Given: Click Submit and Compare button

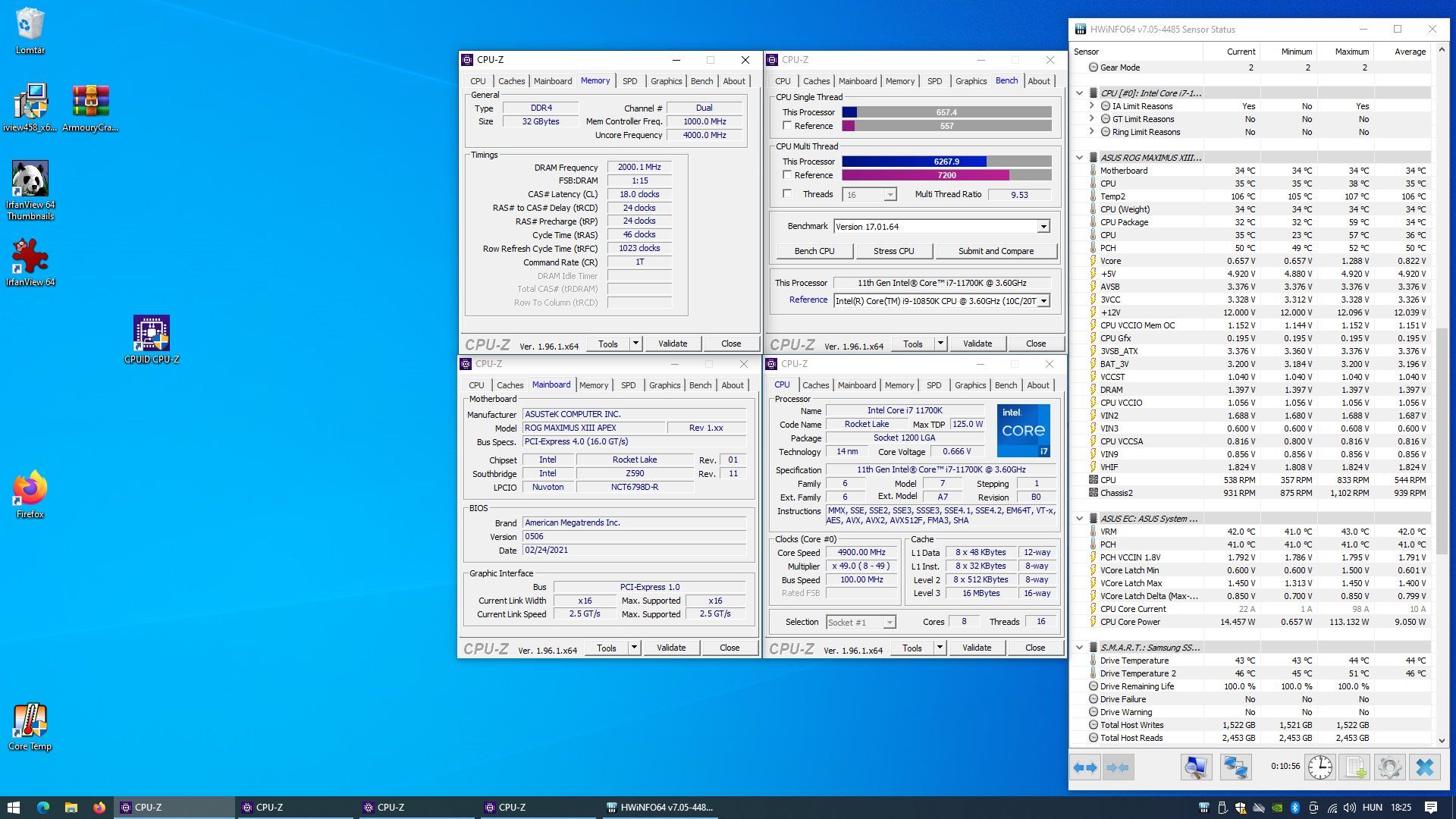Looking at the screenshot, I should (x=996, y=251).
